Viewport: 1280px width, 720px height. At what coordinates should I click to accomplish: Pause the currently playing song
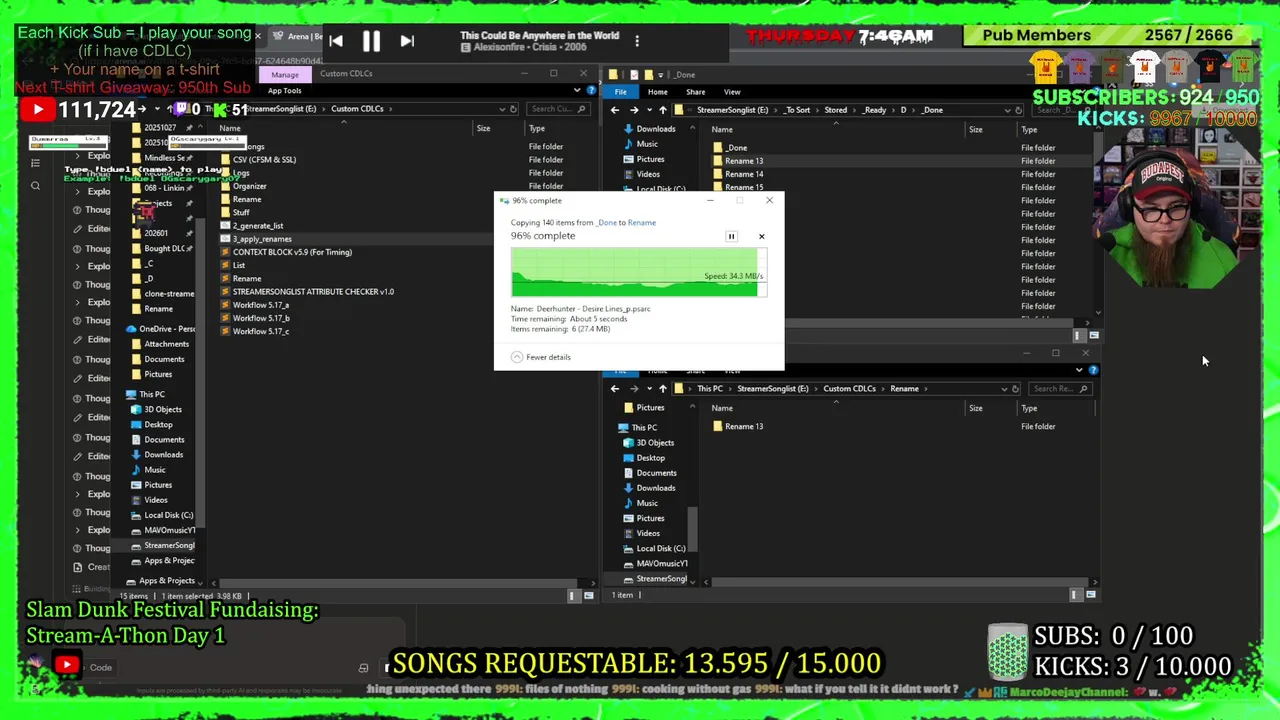point(371,41)
